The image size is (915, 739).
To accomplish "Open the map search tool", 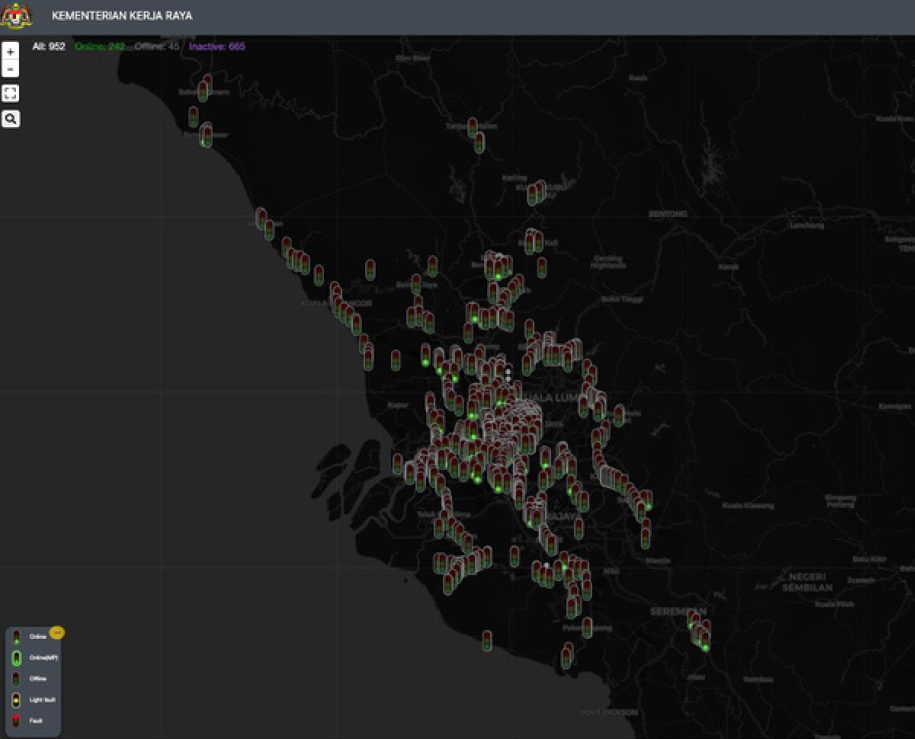I will (x=10, y=119).
